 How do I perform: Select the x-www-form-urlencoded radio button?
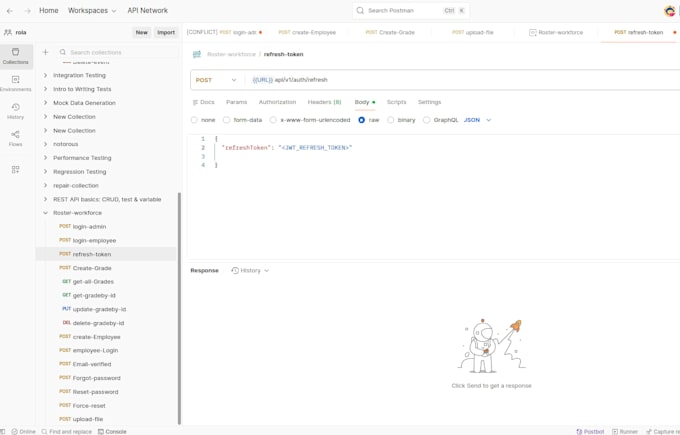coord(273,120)
